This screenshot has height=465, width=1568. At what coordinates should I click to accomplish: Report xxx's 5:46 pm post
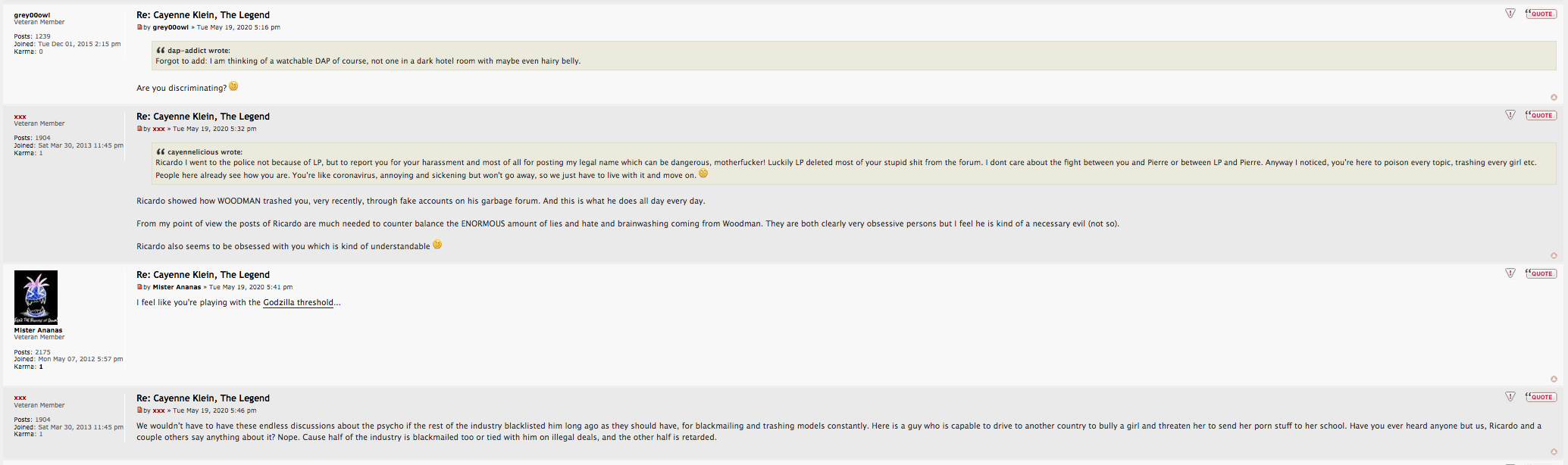tap(1510, 397)
